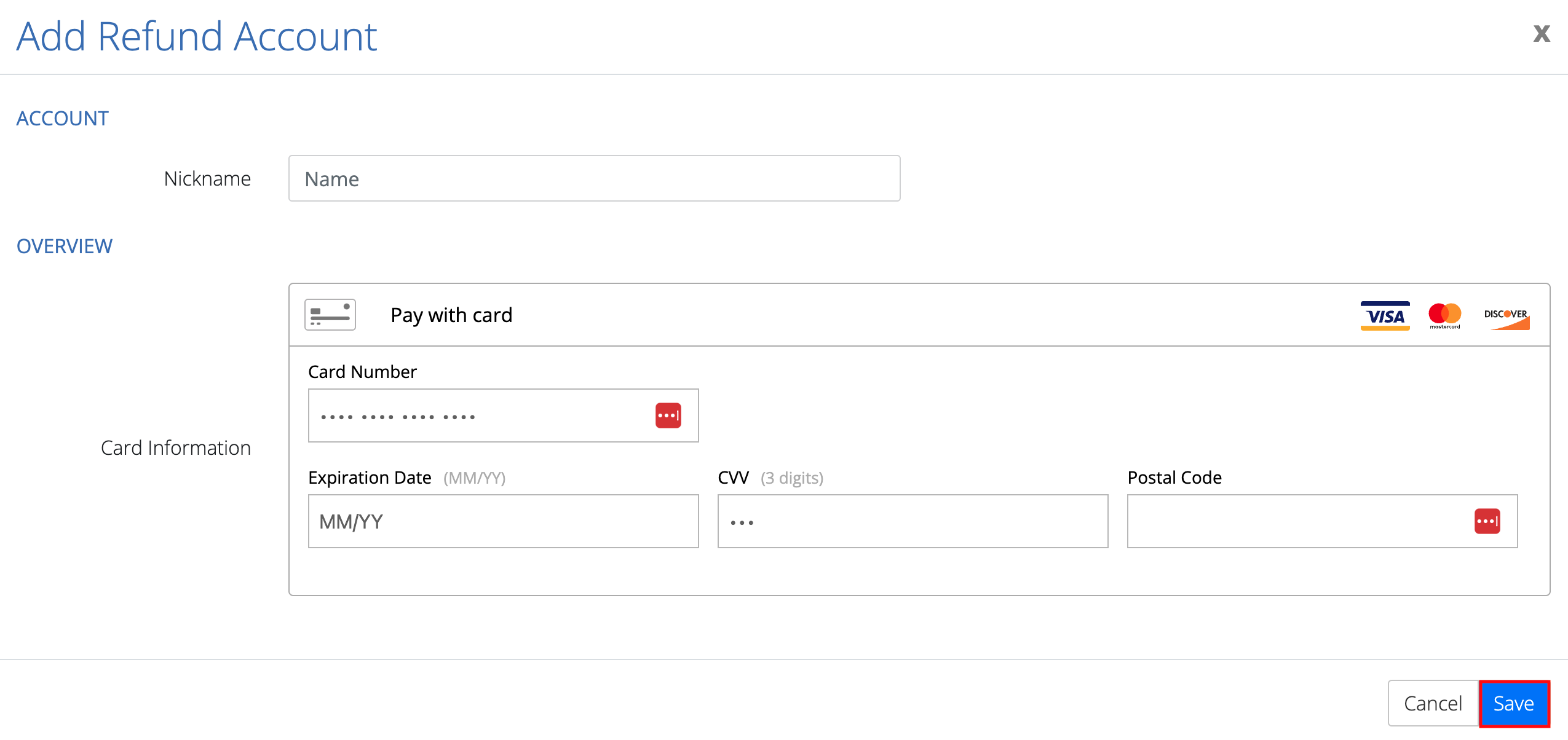Click the Pay with card header label
Viewport: 1568px width, 740px height.
[x=451, y=315]
